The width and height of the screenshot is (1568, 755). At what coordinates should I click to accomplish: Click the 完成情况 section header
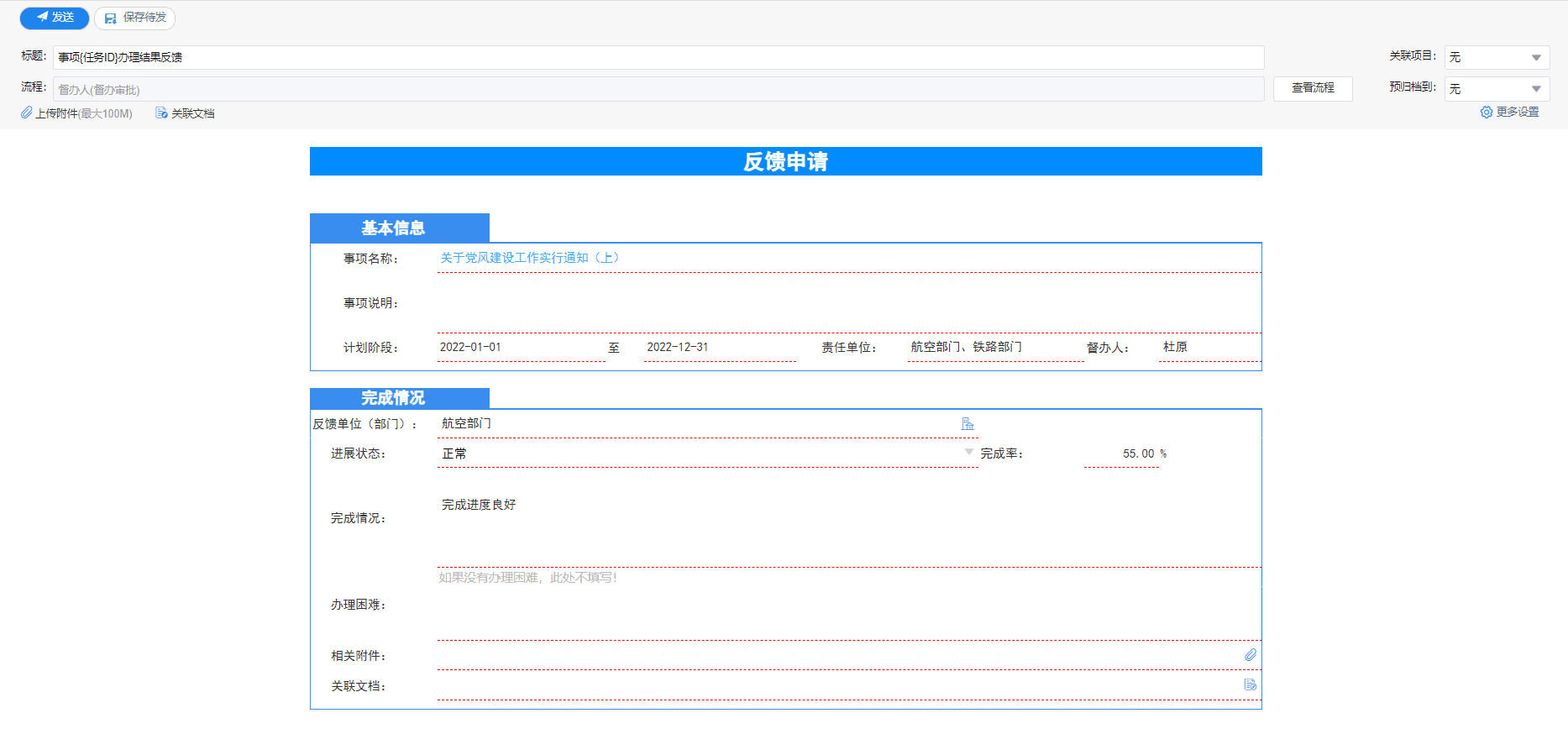(400, 398)
